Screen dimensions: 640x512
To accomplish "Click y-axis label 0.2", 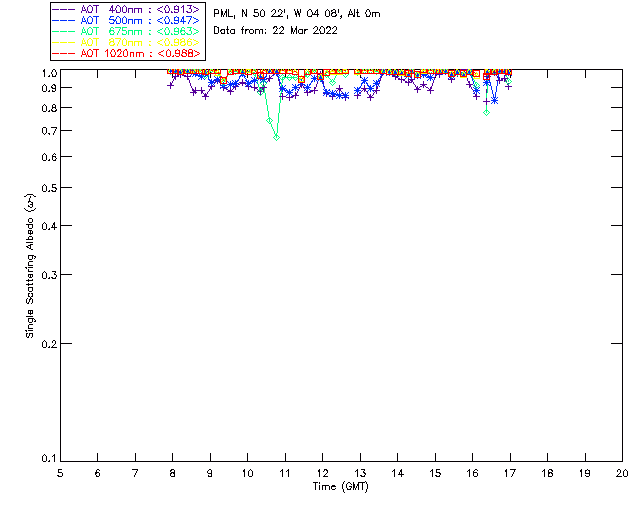I will [48, 344].
